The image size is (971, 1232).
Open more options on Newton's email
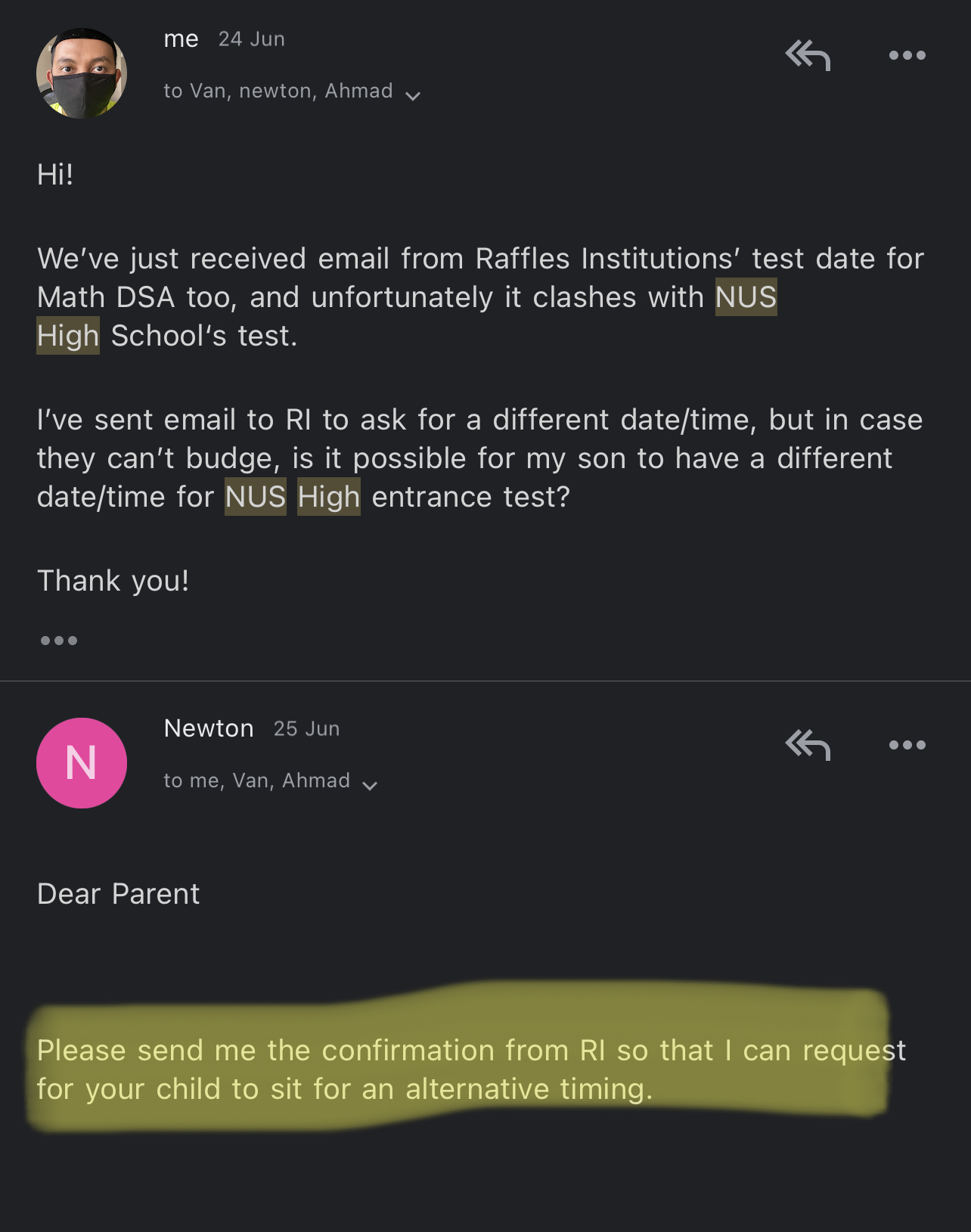point(907,745)
